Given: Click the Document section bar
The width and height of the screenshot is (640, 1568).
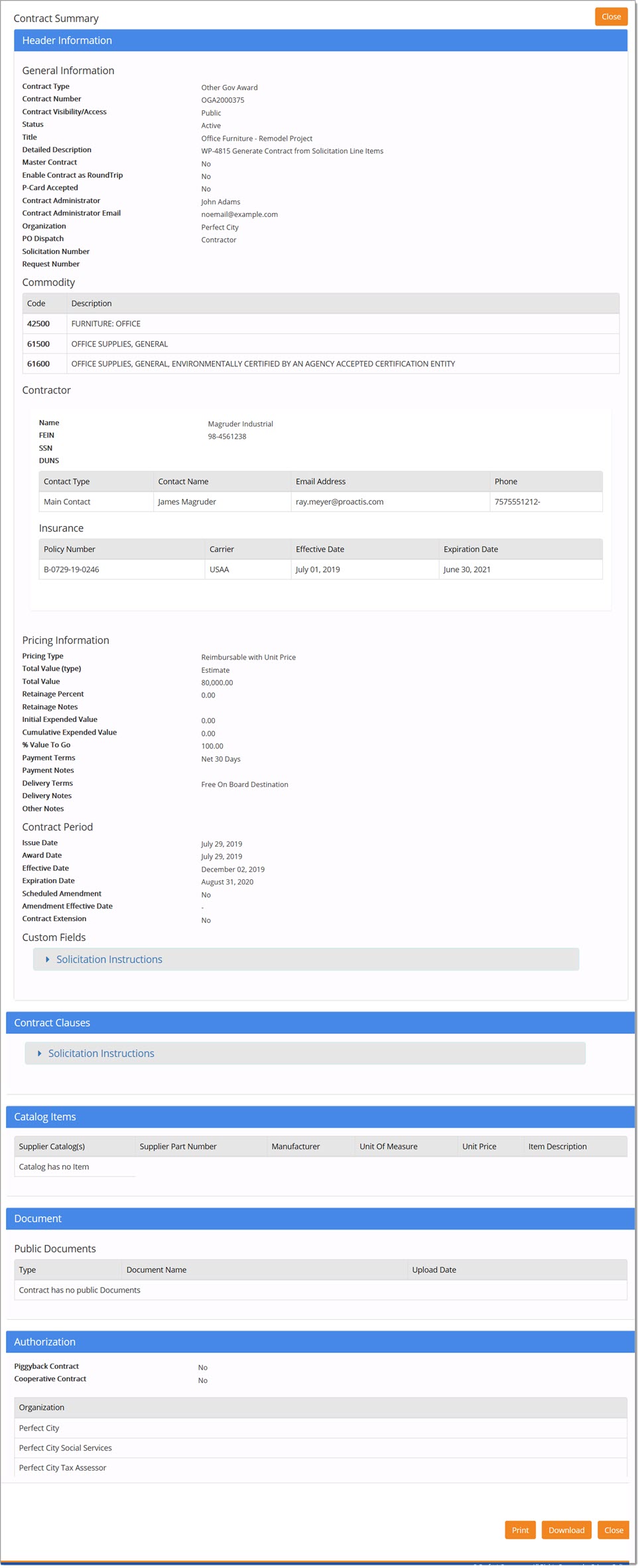Looking at the screenshot, I should [x=320, y=1218].
